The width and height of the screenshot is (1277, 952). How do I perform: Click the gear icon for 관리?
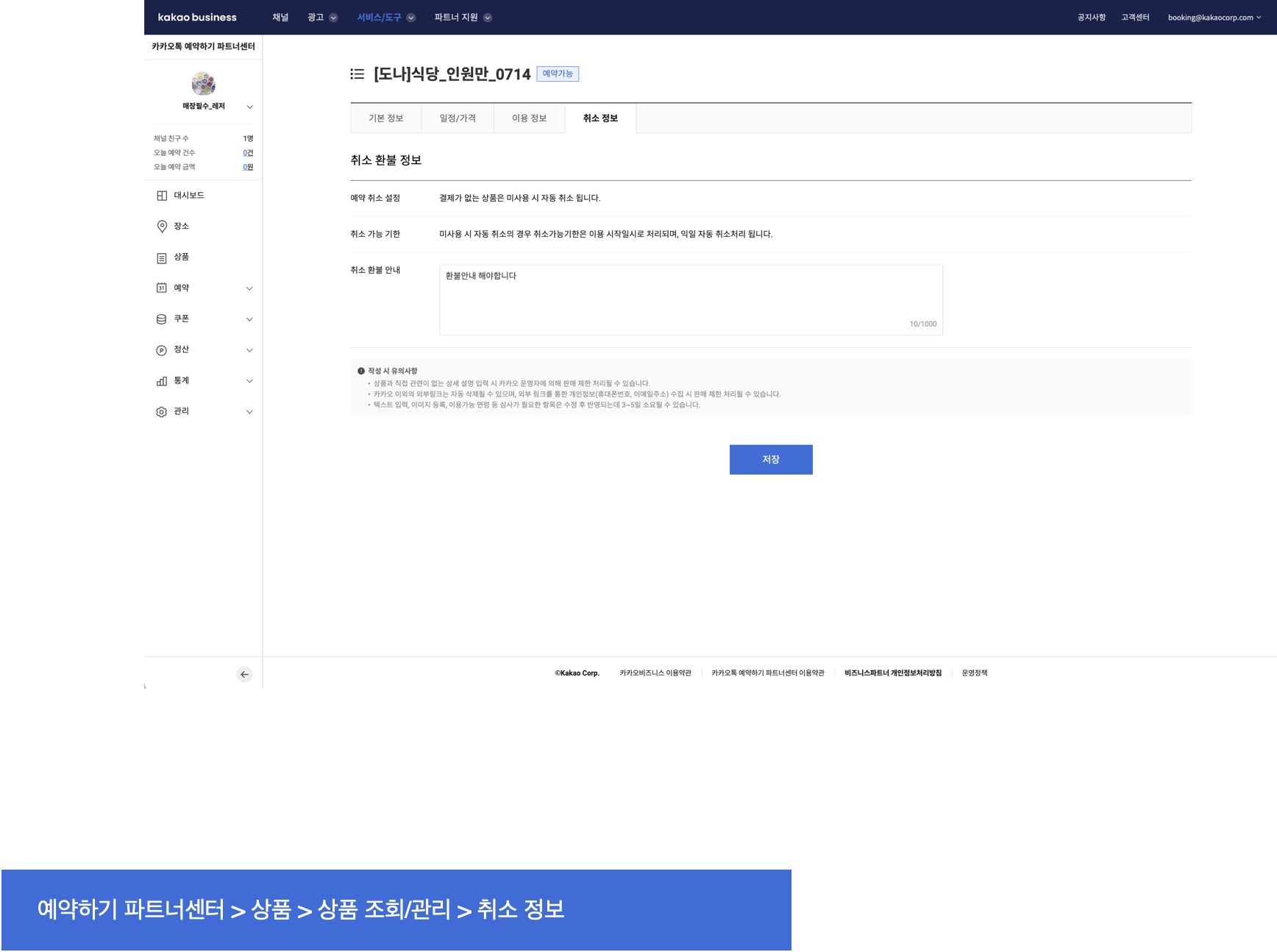pos(162,412)
